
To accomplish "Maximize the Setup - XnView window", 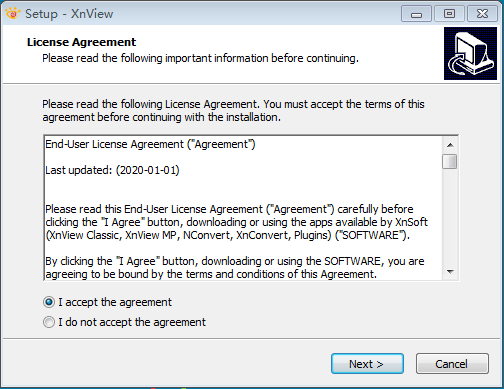I will [x=449, y=14].
